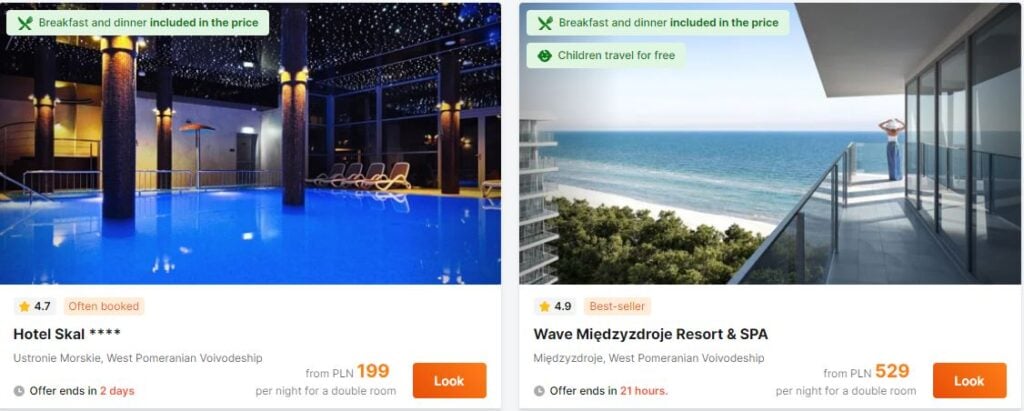Open the Hotel Skal pool photo
Viewport: 1024px width, 411px height.
250,144
